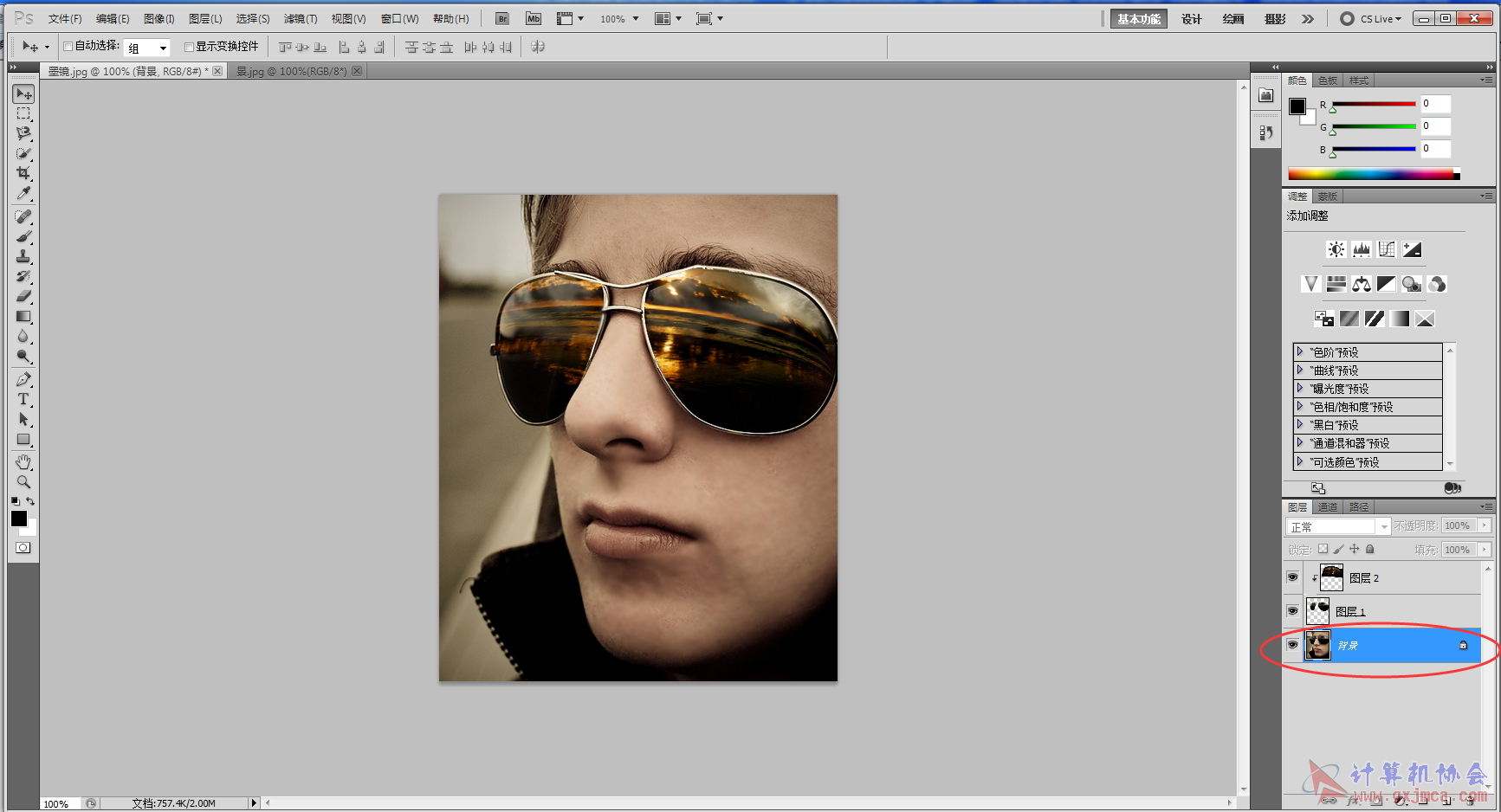
Task: Select the Crop tool
Action: [x=23, y=173]
